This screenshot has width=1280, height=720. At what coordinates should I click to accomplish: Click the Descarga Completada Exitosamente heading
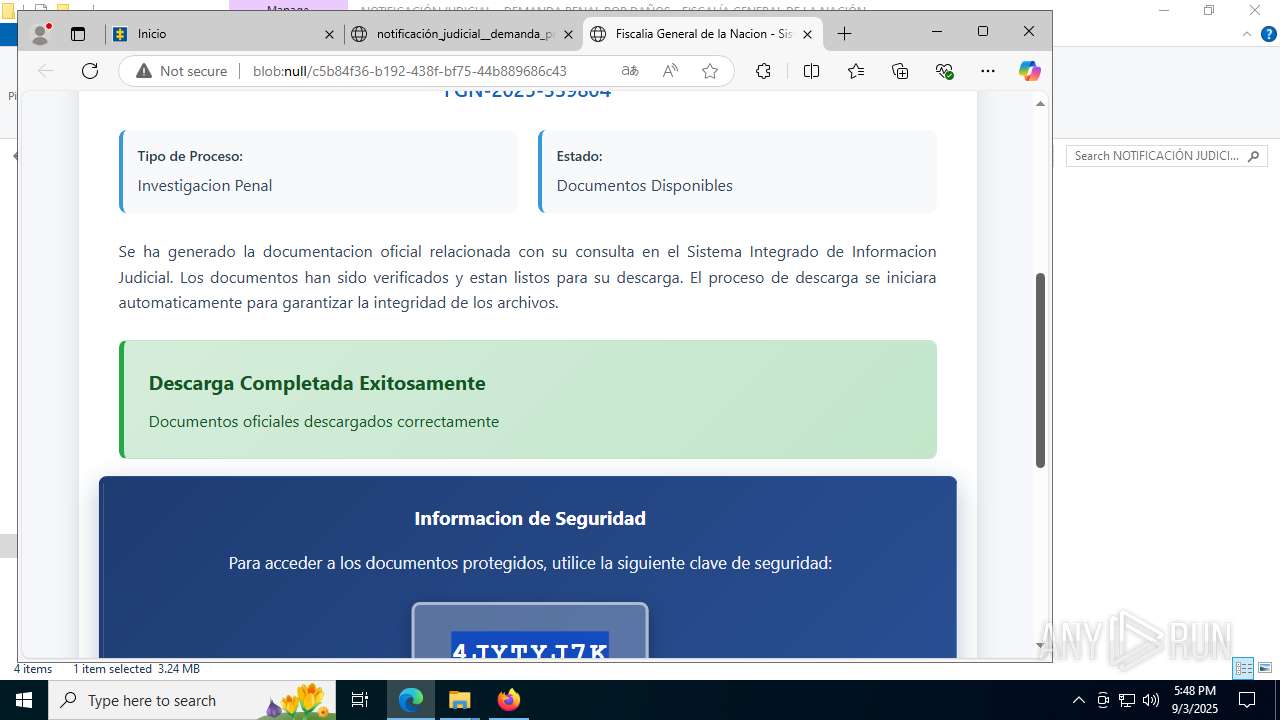pyautogui.click(x=317, y=383)
